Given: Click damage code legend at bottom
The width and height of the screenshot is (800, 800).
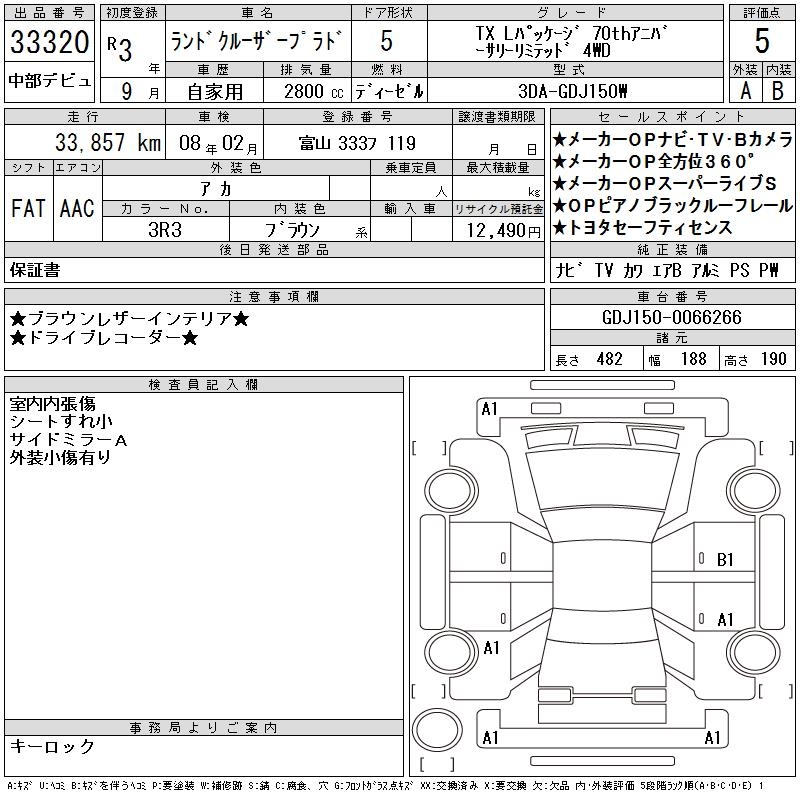Looking at the screenshot, I should pos(386,786).
